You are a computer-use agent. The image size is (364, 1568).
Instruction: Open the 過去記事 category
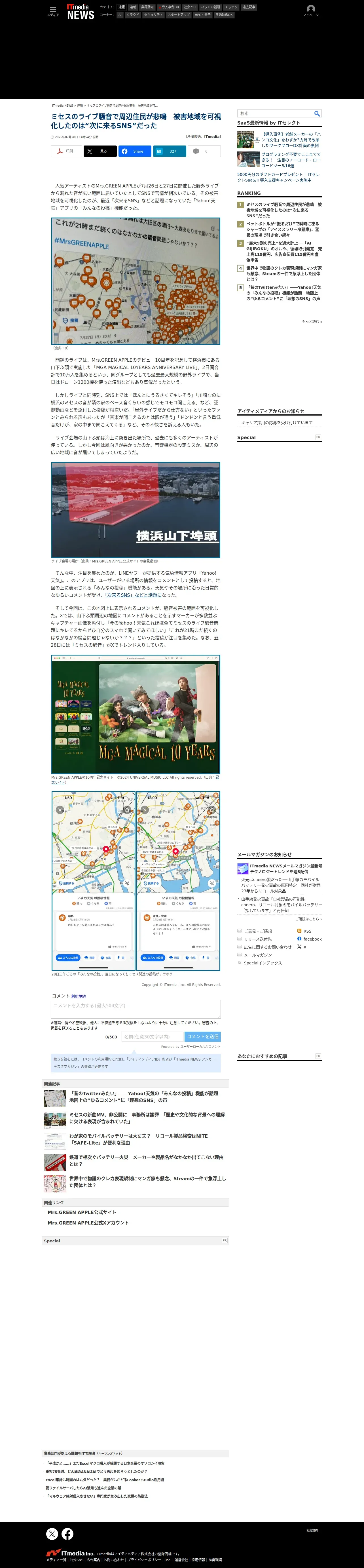248,7
